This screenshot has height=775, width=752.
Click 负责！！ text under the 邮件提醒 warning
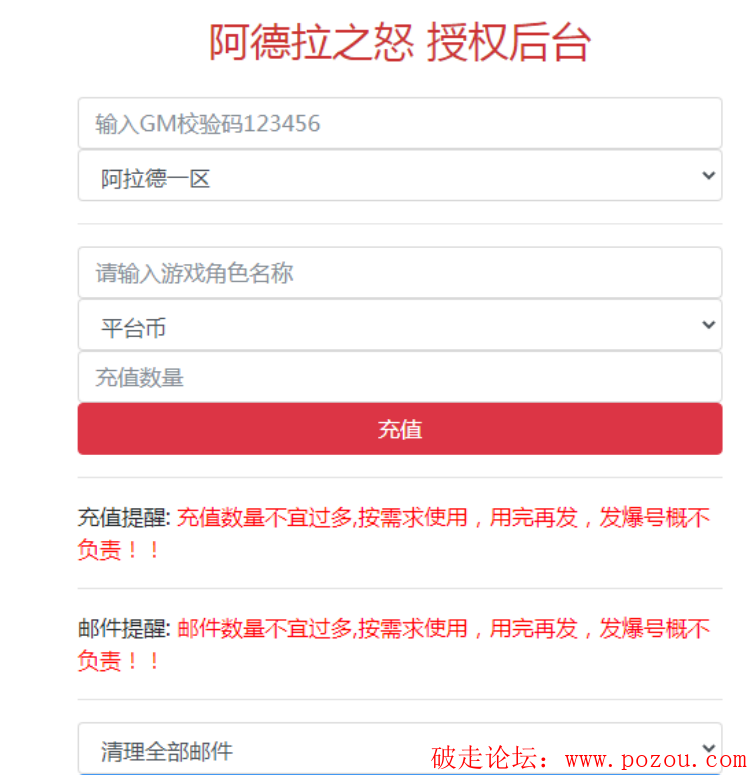pyautogui.click(x=119, y=660)
